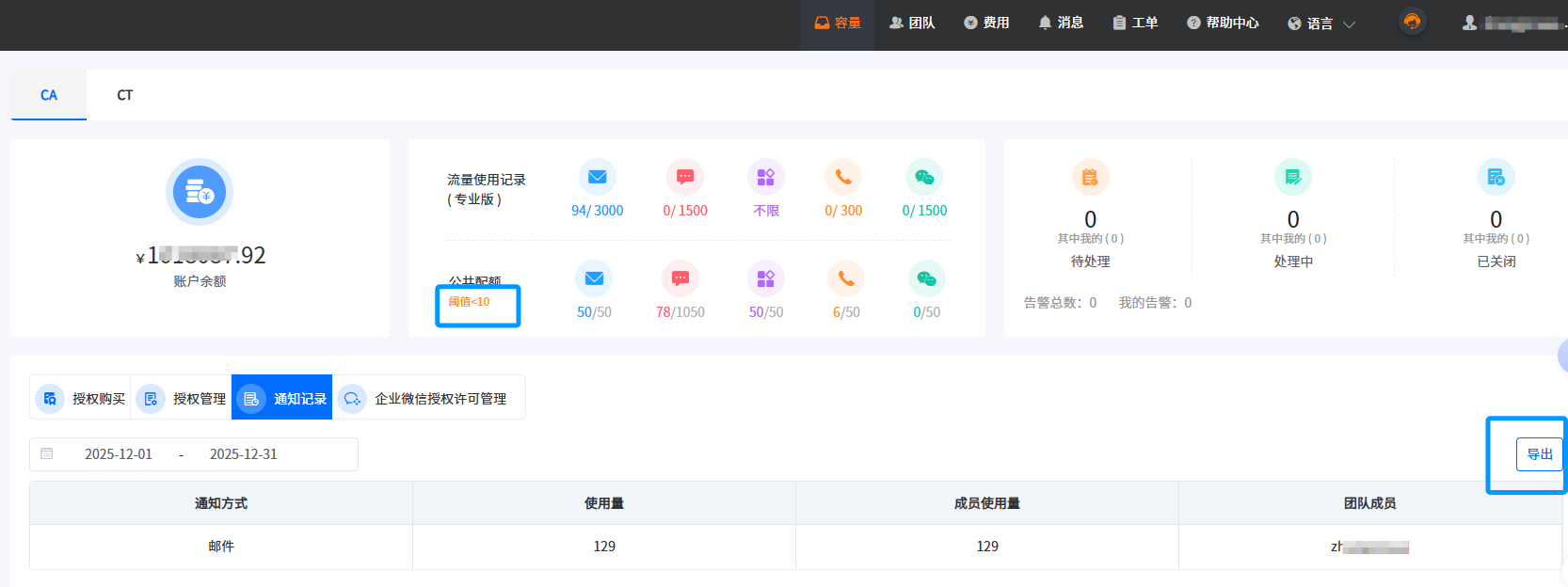1568x587 pixels.
Task: Open the 授权管理 tab
Action: click(x=182, y=398)
